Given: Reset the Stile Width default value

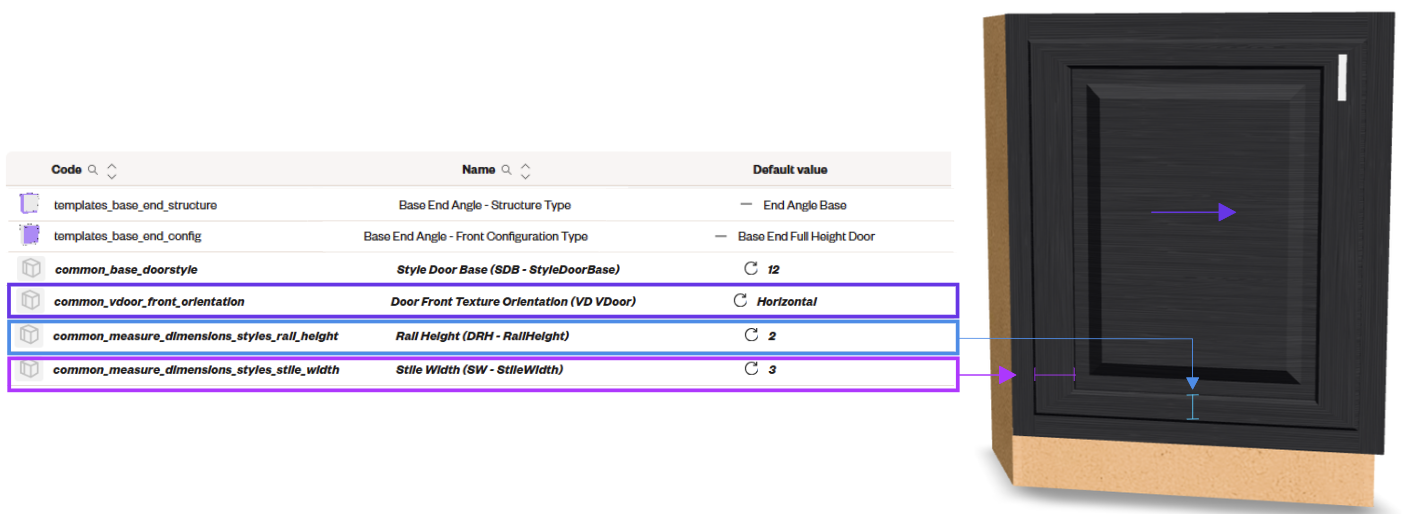Looking at the screenshot, I should tap(751, 369).
